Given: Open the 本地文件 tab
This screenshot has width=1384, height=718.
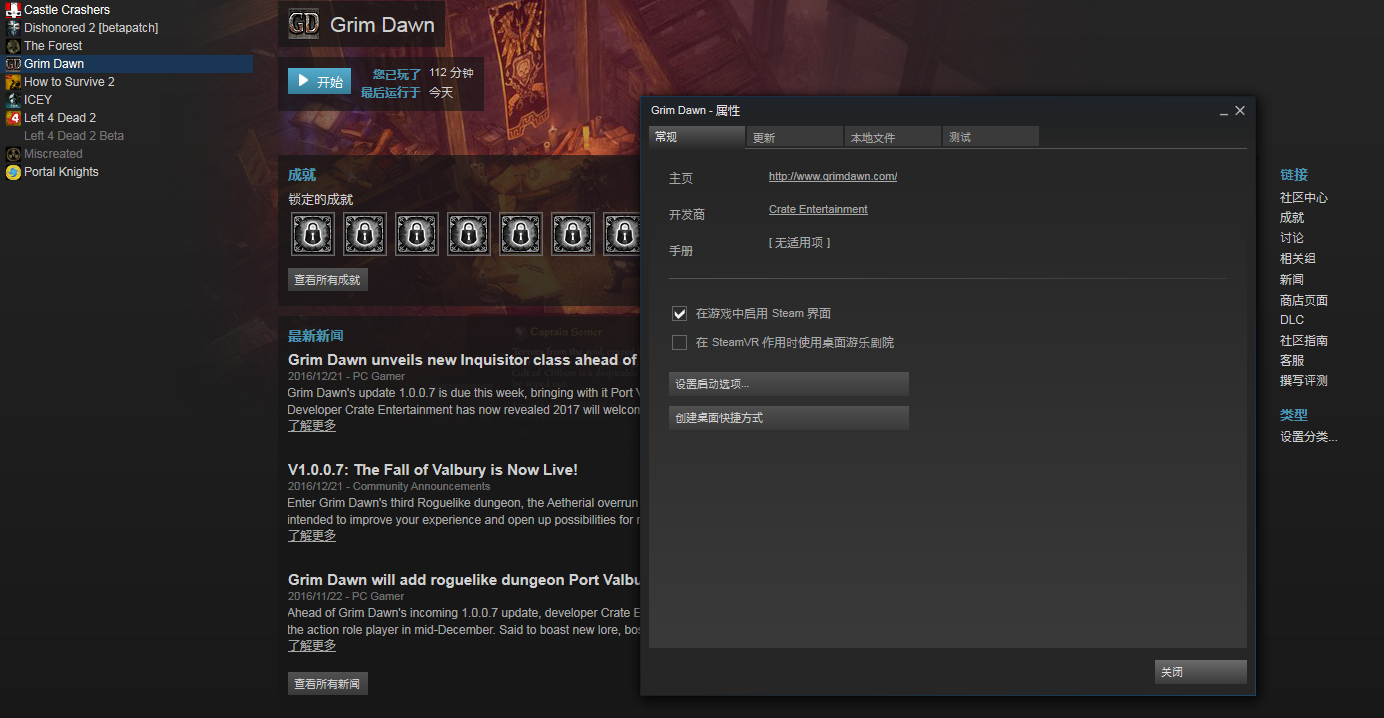Looking at the screenshot, I should click(x=893, y=137).
